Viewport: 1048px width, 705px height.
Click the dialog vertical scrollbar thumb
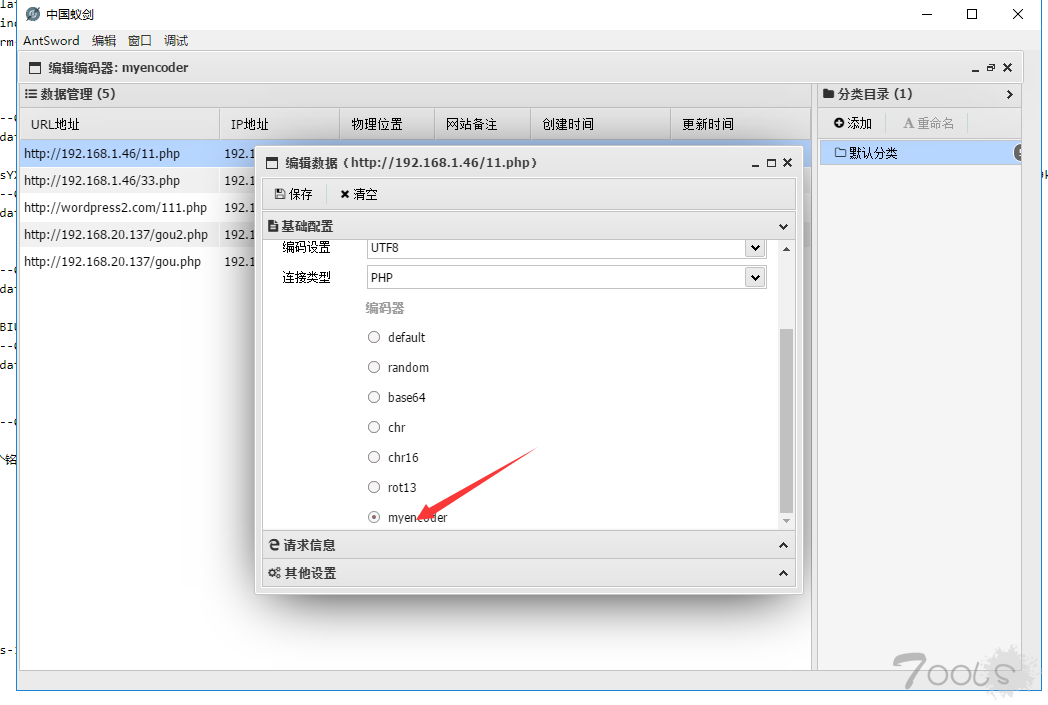point(787,421)
